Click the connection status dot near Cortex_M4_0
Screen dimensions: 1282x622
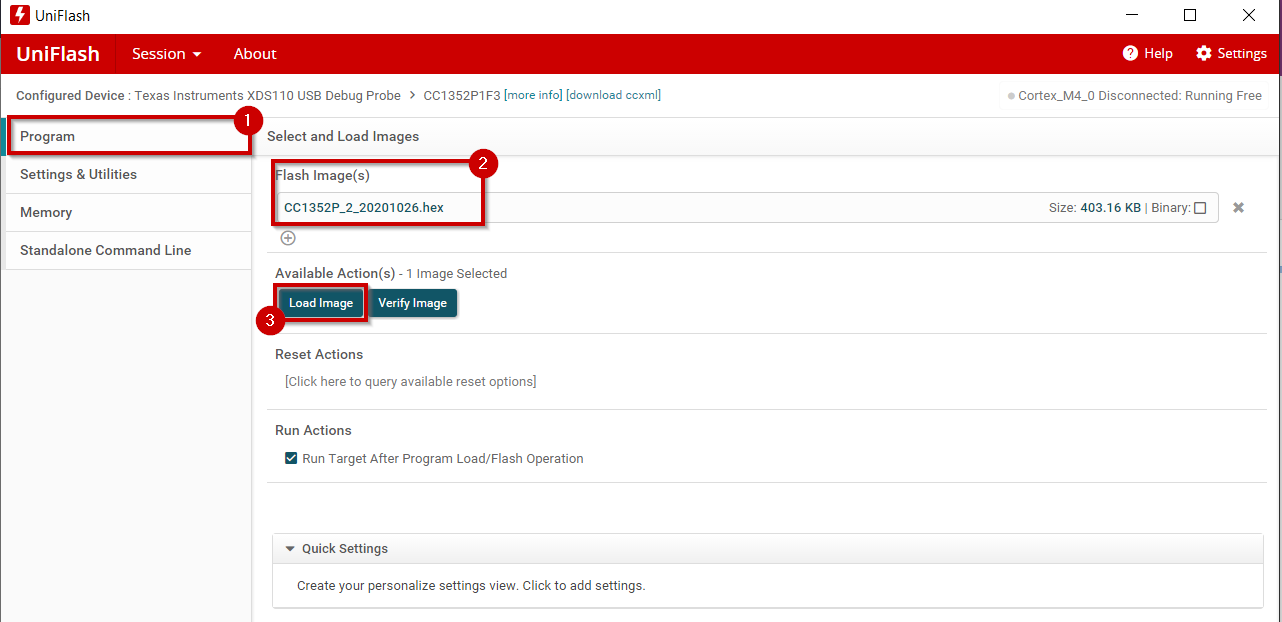coord(1010,96)
